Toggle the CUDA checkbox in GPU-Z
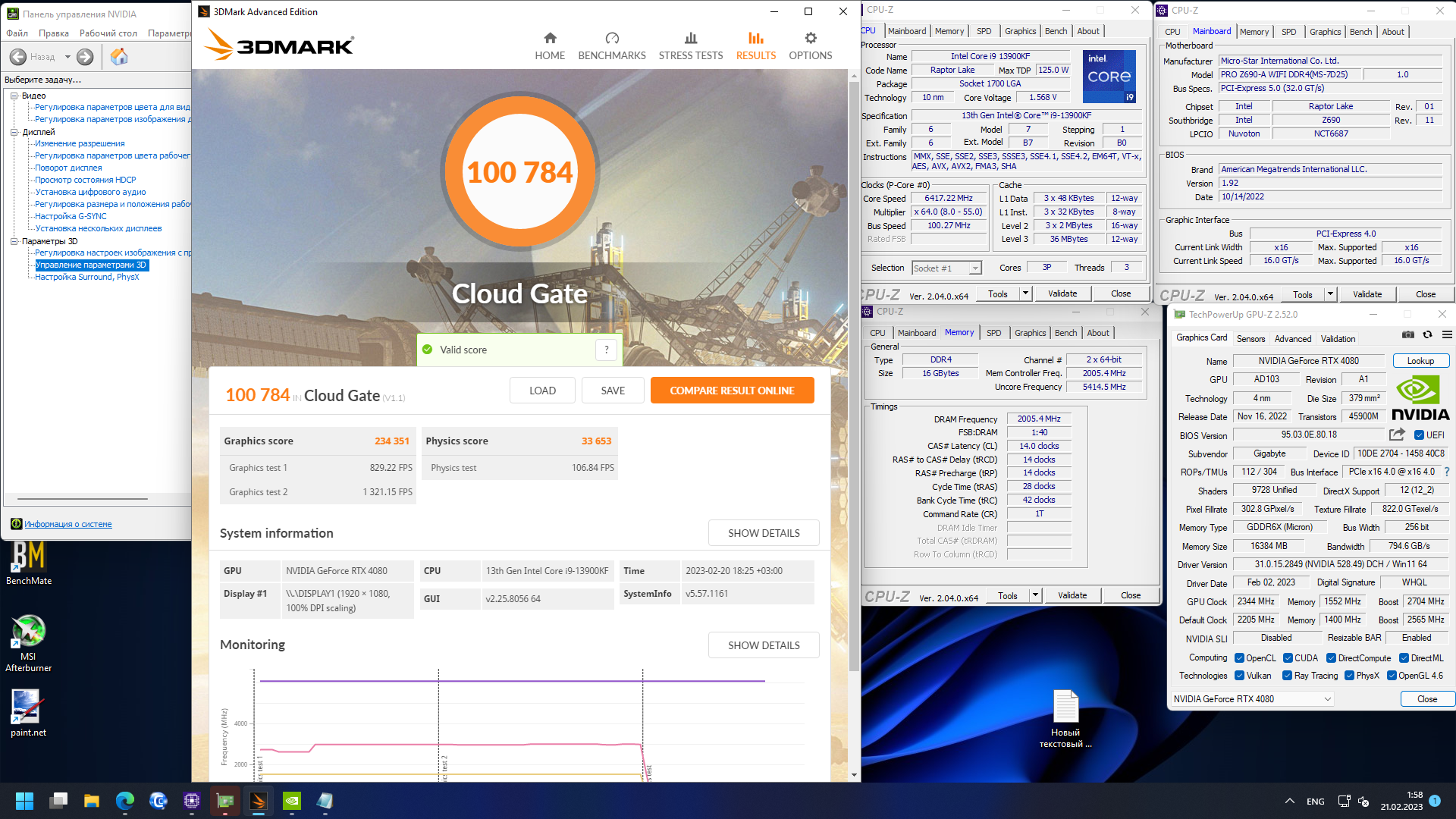This screenshot has height=819, width=1456. [x=1288, y=658]
